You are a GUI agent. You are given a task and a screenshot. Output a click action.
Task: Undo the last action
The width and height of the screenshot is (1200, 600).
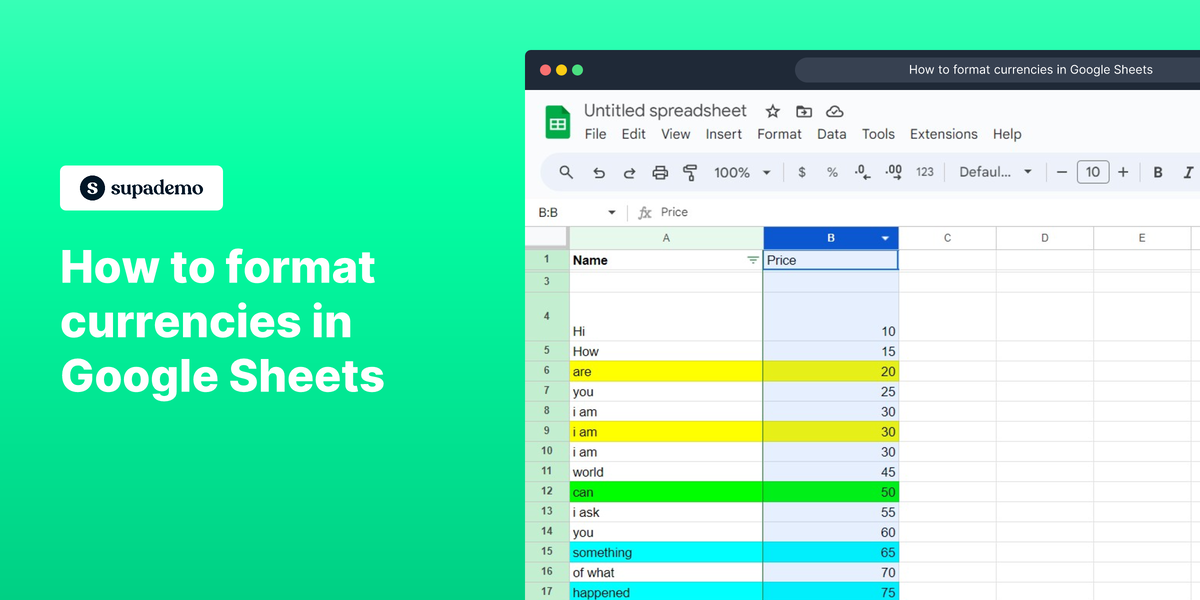pyautogui.click(x=599, y=172)
